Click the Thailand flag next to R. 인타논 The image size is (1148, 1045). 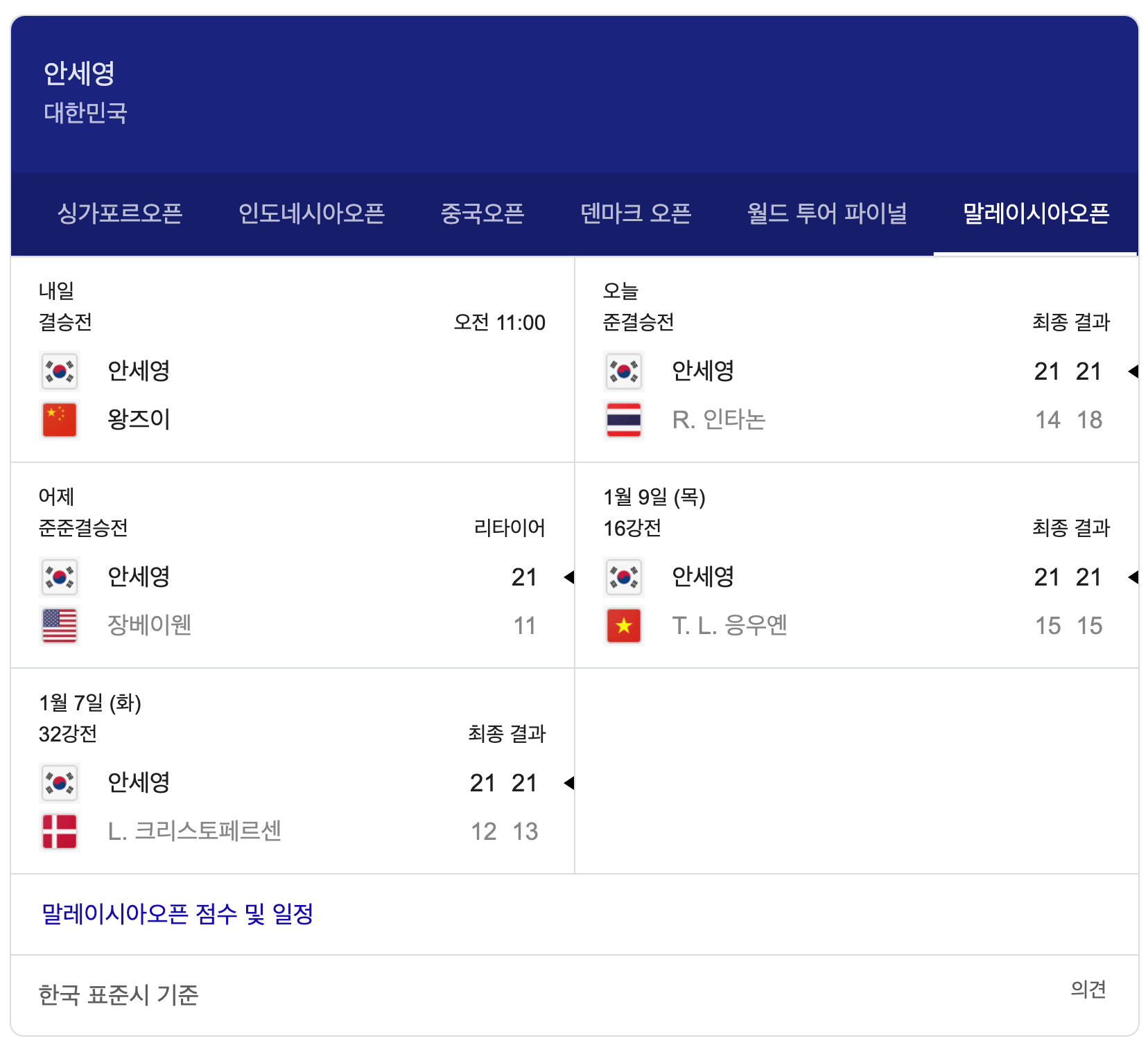623,418
